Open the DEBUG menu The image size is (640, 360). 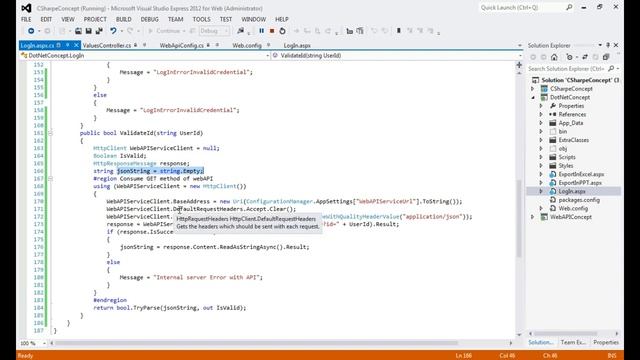(149, 19)
